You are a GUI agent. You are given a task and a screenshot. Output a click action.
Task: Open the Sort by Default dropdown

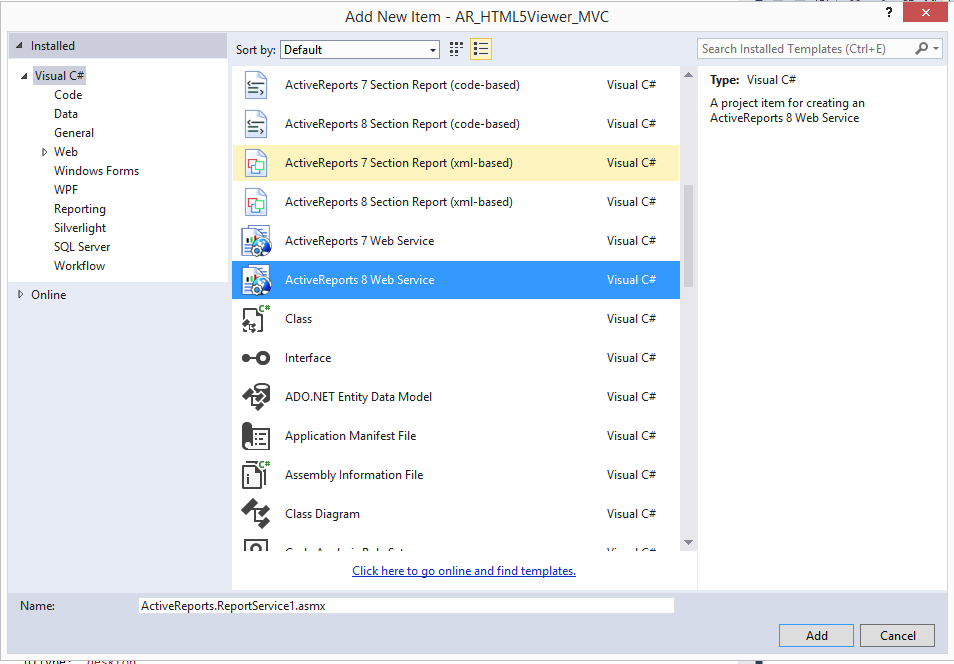(x=360, y=50)
